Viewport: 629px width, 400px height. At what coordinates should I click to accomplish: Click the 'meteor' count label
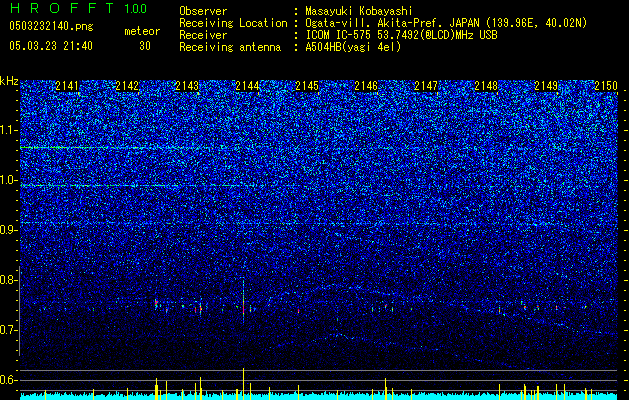pos(142,31)
